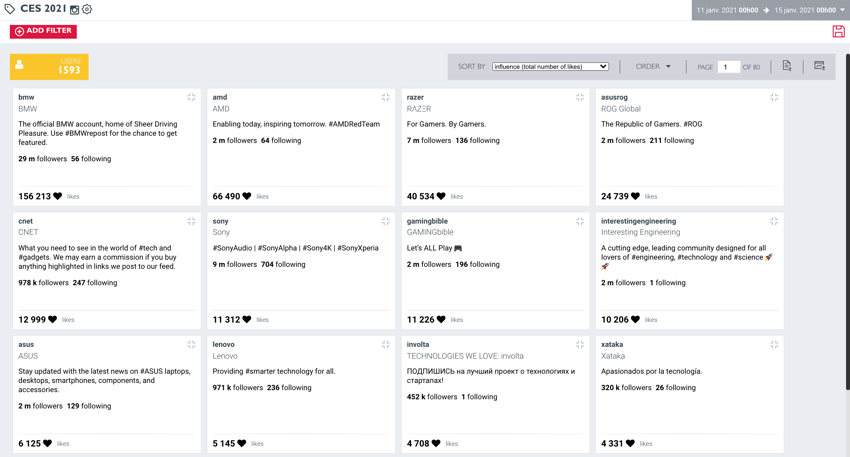This screenshot has width=850, height=457.
Task: Open the settings gear next to CES 2021
Action: [x=87, y=10]
